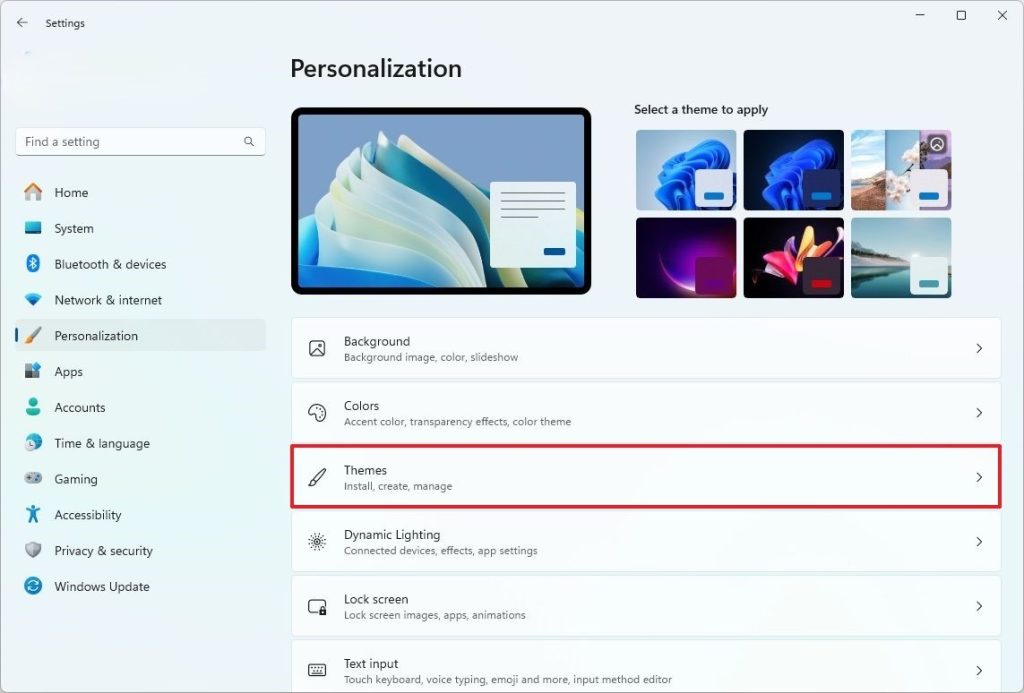Image resolution: width=1024 pixels, height=693 pixels.
Task: Click the Dynamic Lighting sun icon
Action: point(317,541)
